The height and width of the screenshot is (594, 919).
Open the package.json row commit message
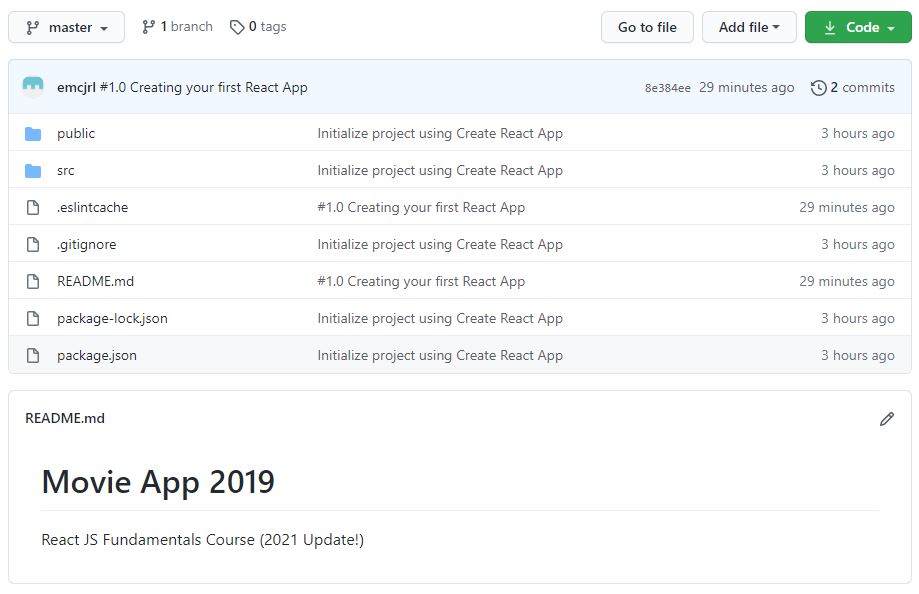click(x=440, y=355)
